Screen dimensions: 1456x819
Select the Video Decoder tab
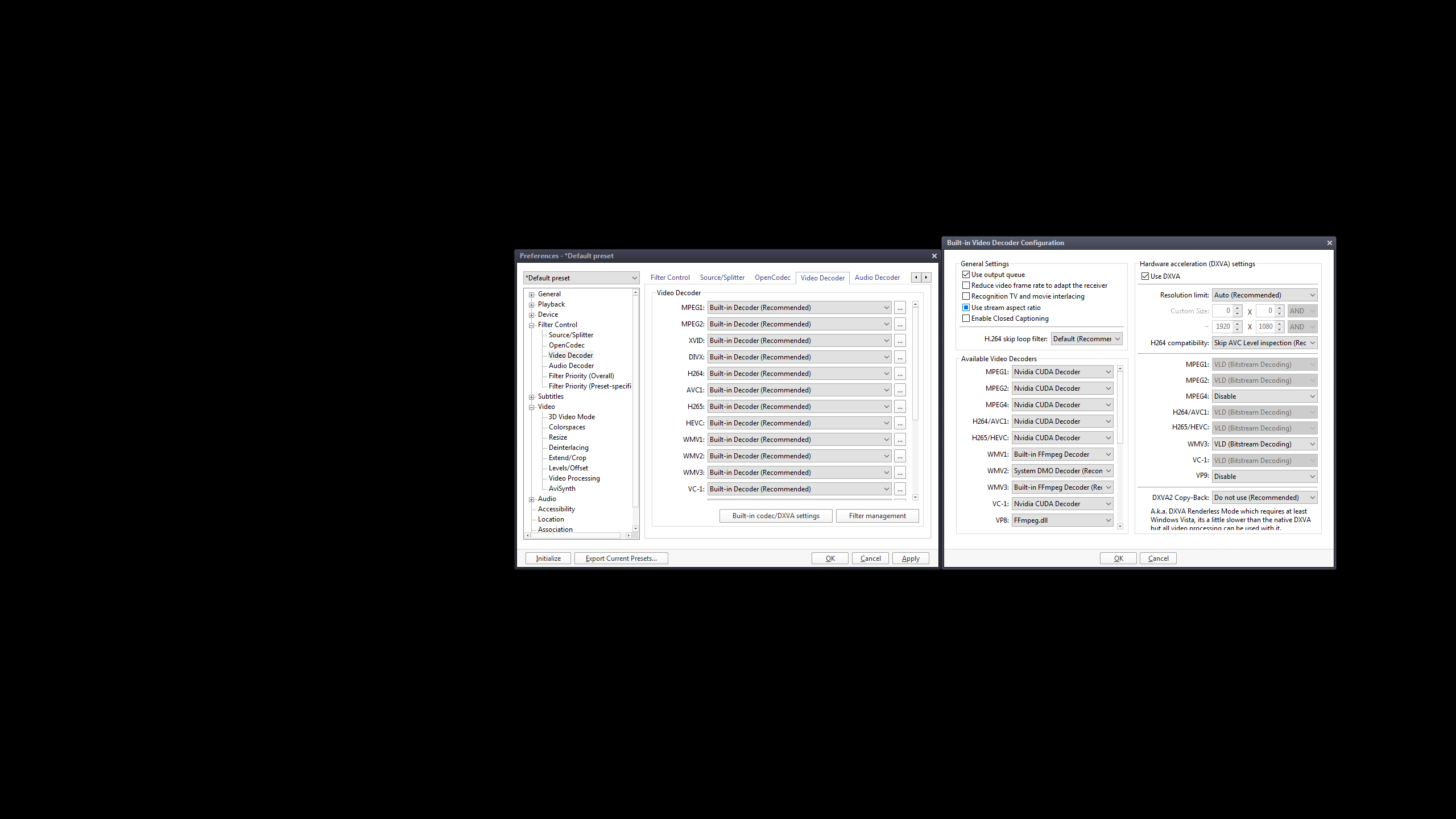click(822, 278)
